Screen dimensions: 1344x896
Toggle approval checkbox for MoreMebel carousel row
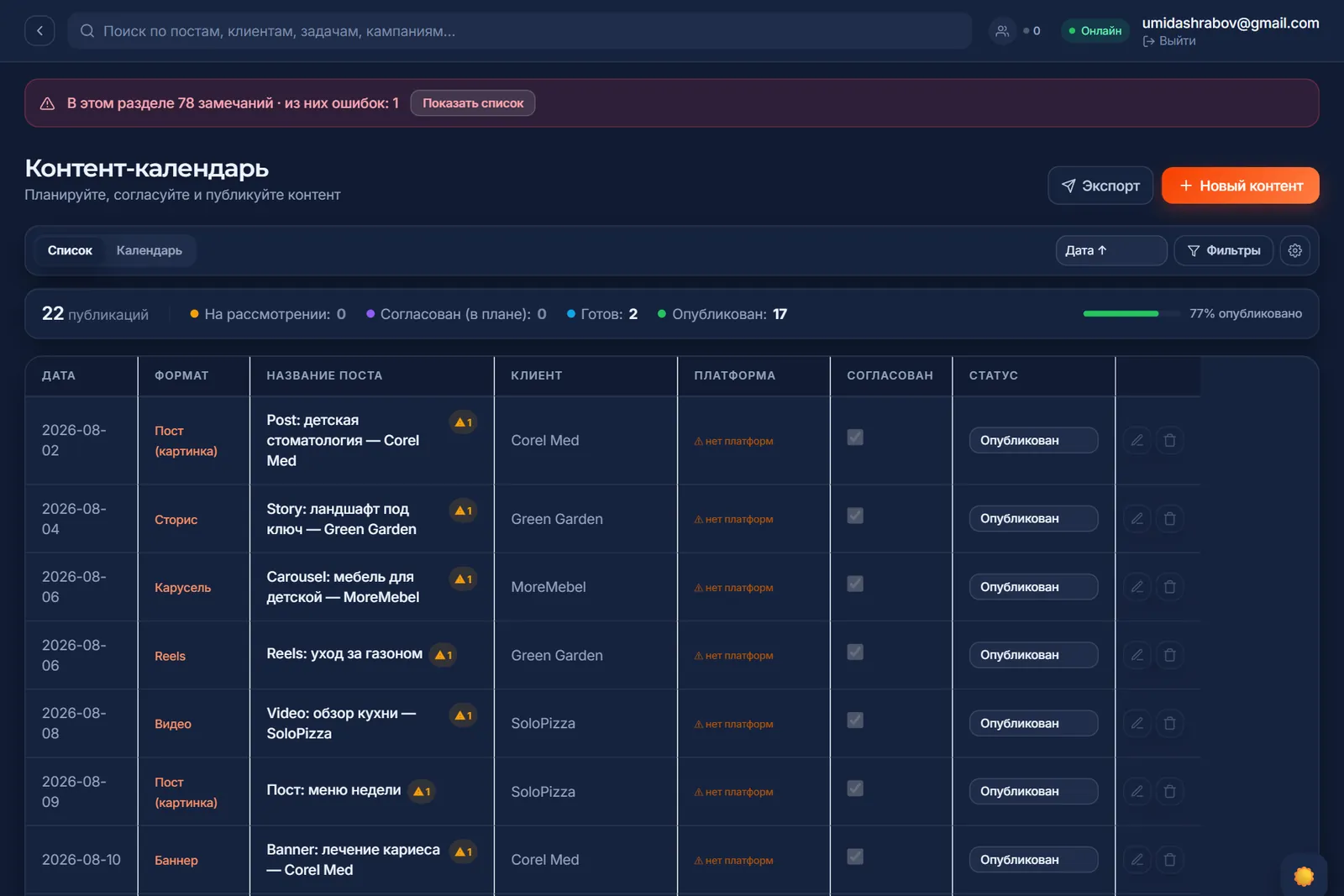pyautogui.click(x=855, y=584)
